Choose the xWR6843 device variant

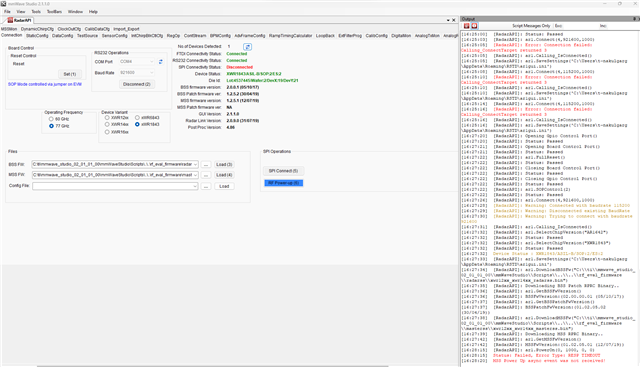(137, 118)
